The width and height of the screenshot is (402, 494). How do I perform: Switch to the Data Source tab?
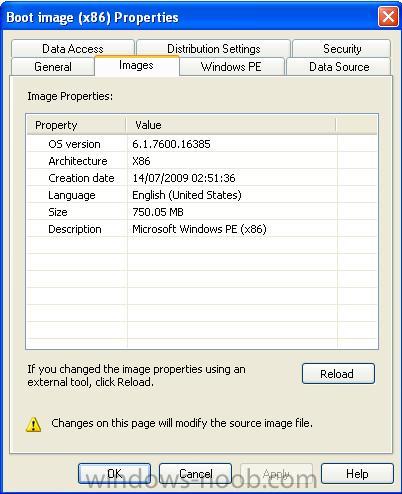point(339,67)
